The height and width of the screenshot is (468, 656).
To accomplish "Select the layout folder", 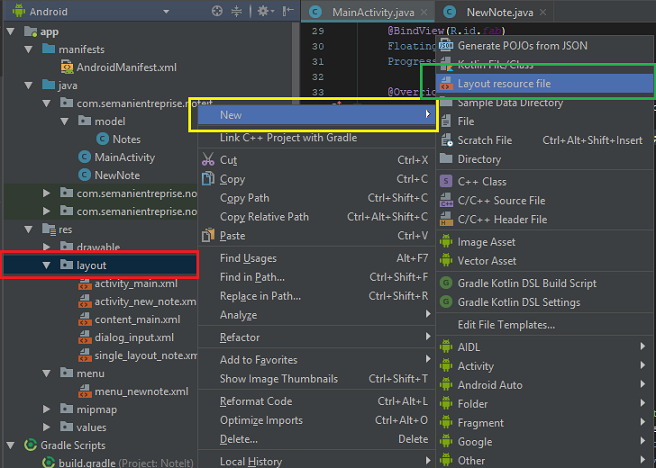I will click(x=100, y=265).
